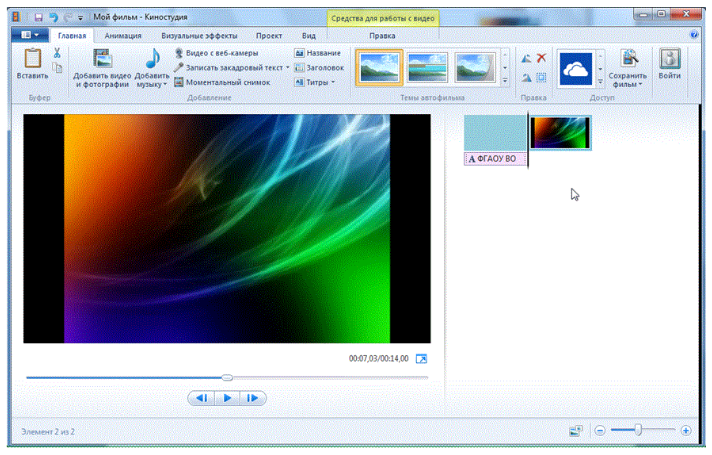
Task: Click the Redo arrow in quick access toolbar
Action: click(x=68, y=17)
